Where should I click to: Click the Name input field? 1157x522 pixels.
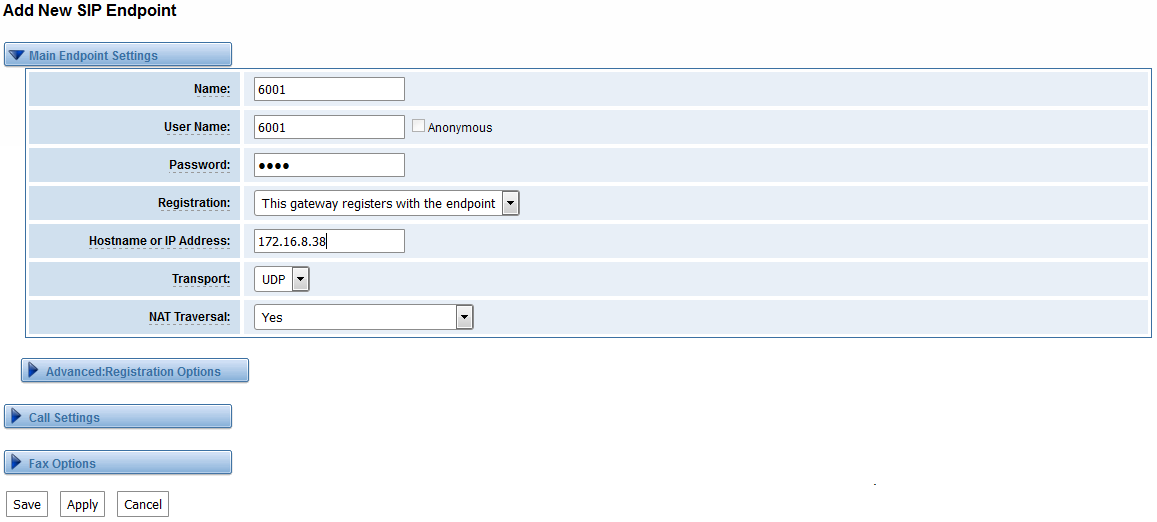tap(329, 89)
